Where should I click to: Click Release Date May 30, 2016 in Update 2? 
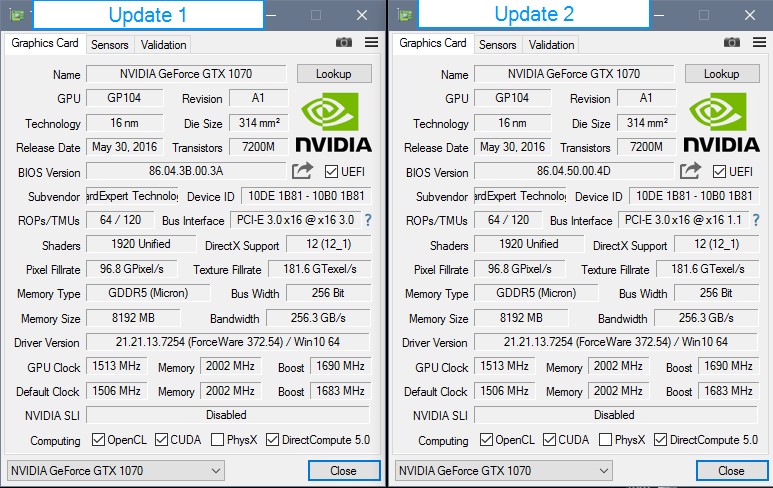tap(513, 147)
